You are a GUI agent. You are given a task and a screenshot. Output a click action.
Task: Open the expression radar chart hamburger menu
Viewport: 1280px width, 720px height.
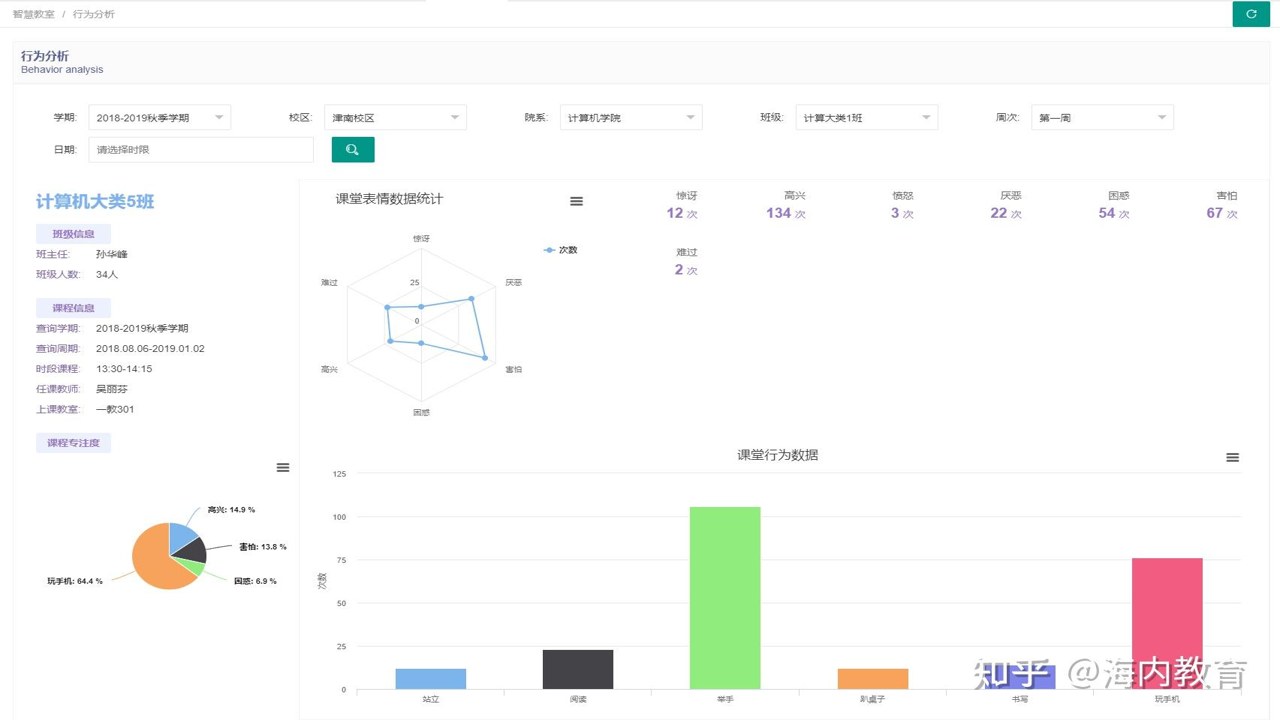pyautogui.click(x=576, y=201)
